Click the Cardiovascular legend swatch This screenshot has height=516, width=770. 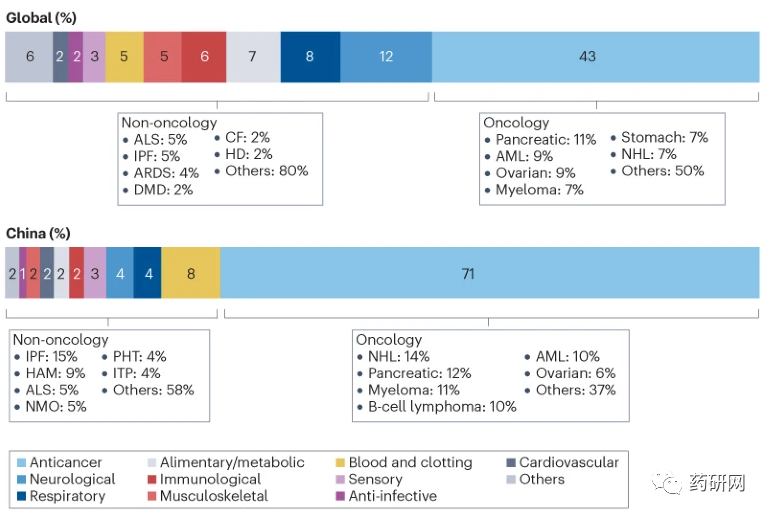(511, 463)
